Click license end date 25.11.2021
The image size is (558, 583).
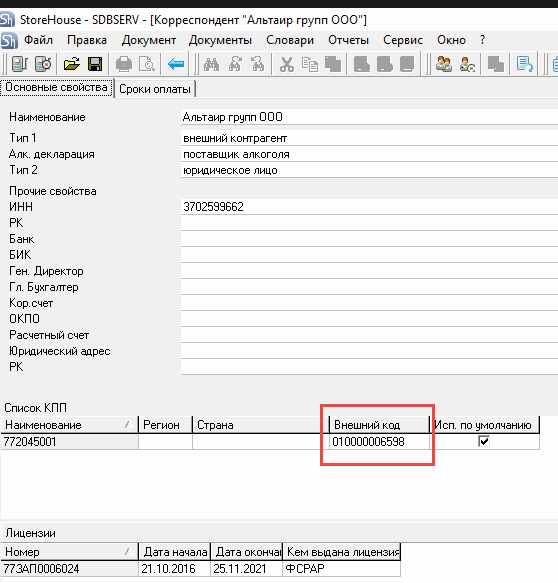pos(246,568)
